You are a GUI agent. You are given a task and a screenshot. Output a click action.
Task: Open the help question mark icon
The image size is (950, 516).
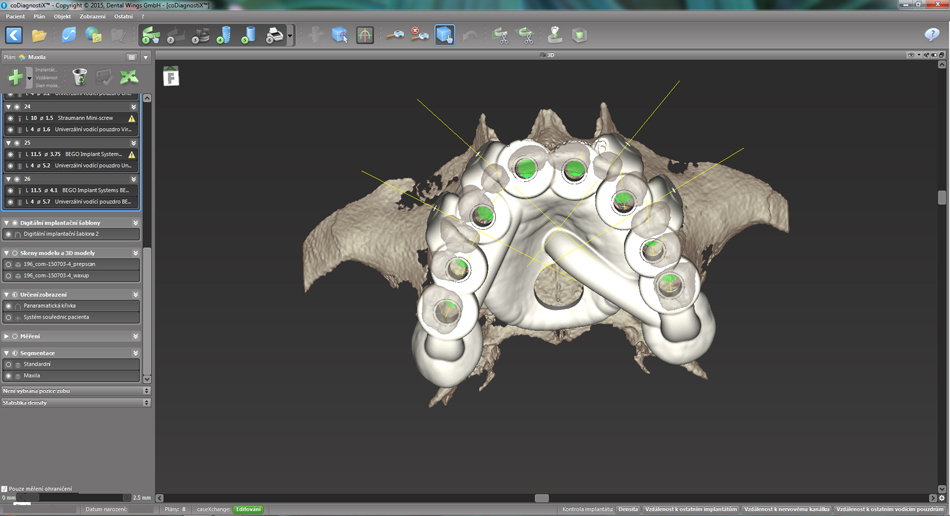[932, 35]
